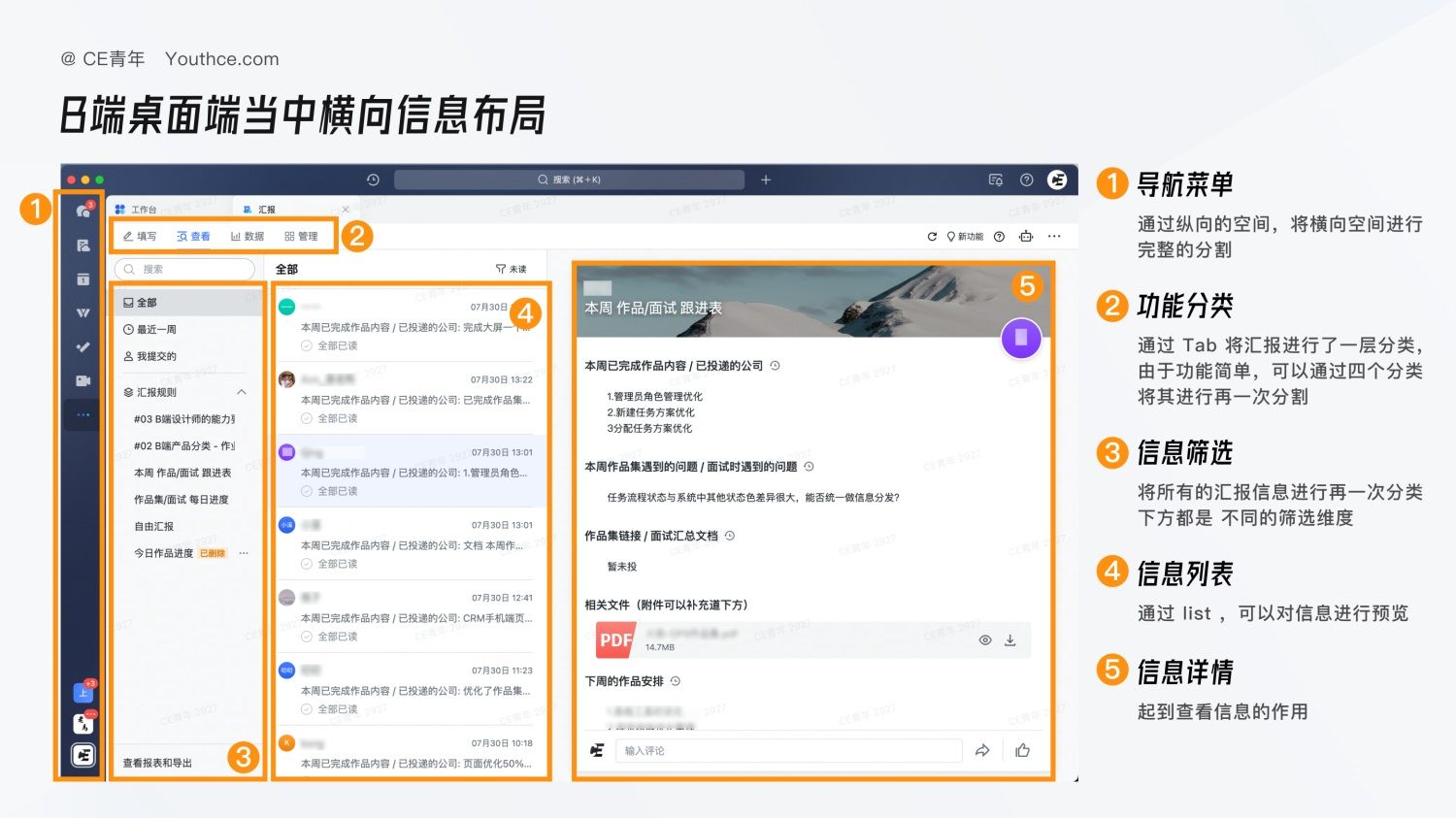Toggle the 未读 unread filter
1456x818 pixels.
512,269
